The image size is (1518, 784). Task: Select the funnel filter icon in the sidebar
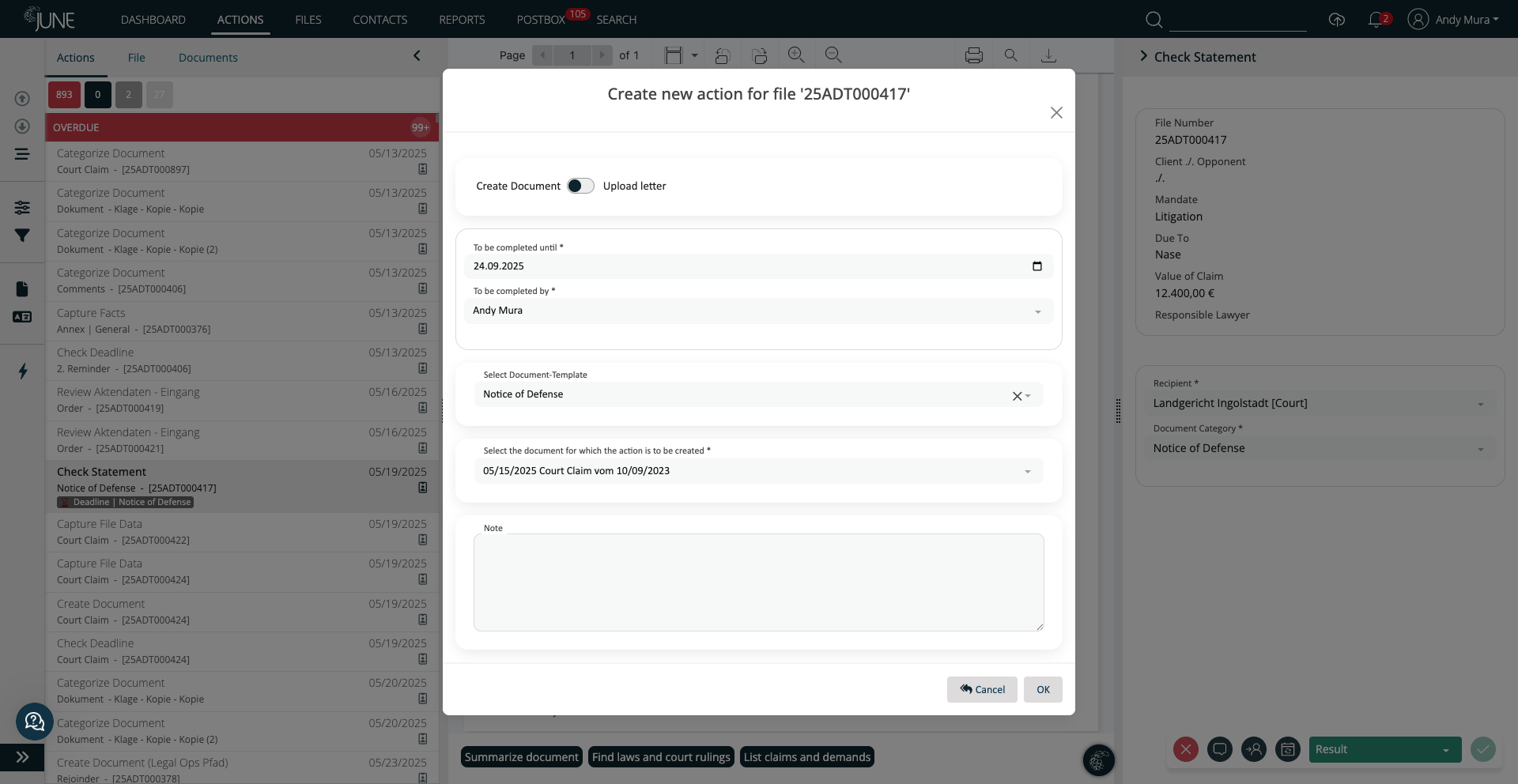22,235
